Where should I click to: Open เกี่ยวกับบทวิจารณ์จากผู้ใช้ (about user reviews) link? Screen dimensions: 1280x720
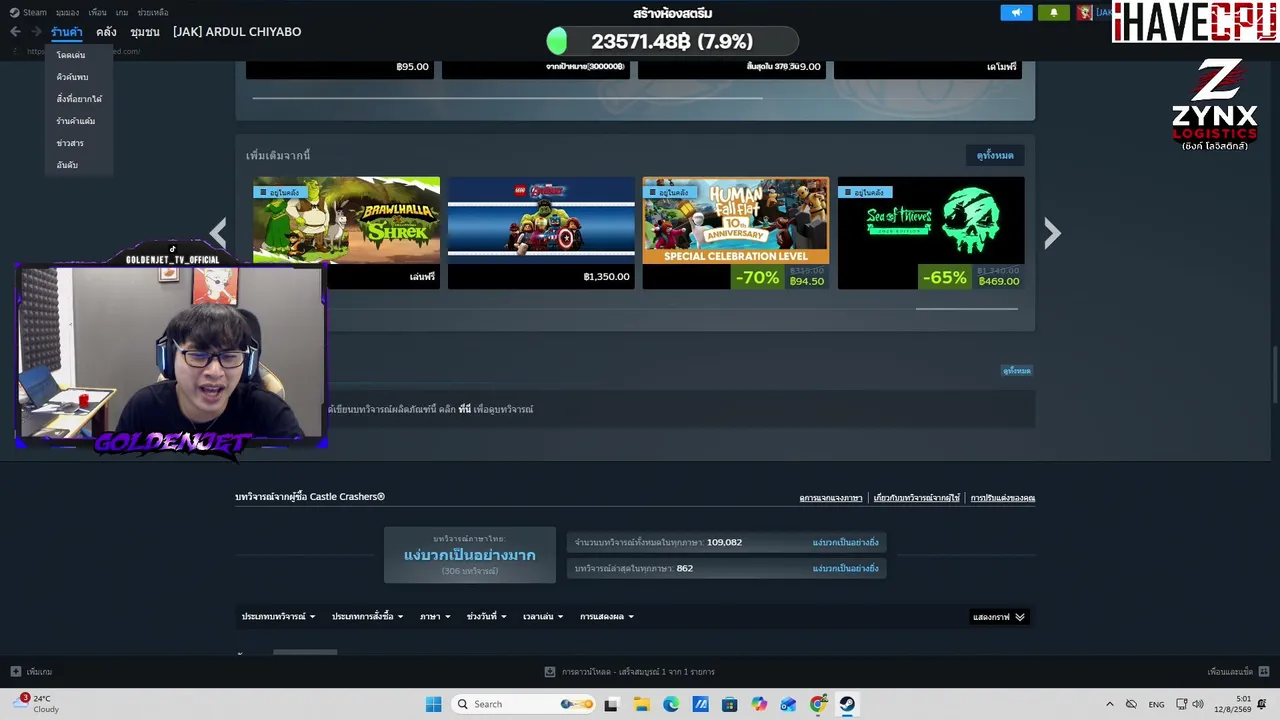pos(917,498)
